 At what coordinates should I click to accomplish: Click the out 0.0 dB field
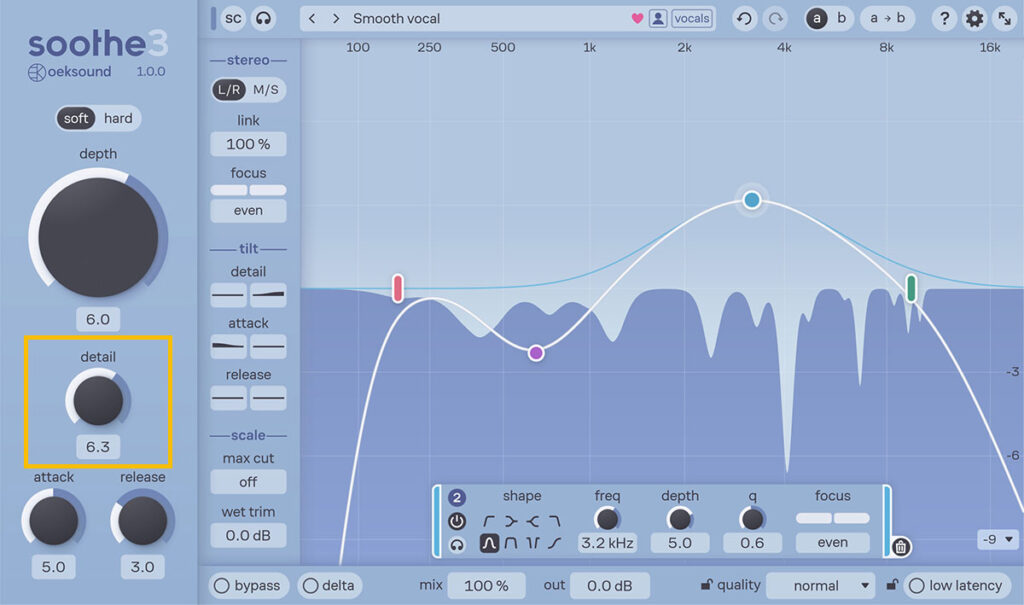pyautogui.click(x=609, y=585)
